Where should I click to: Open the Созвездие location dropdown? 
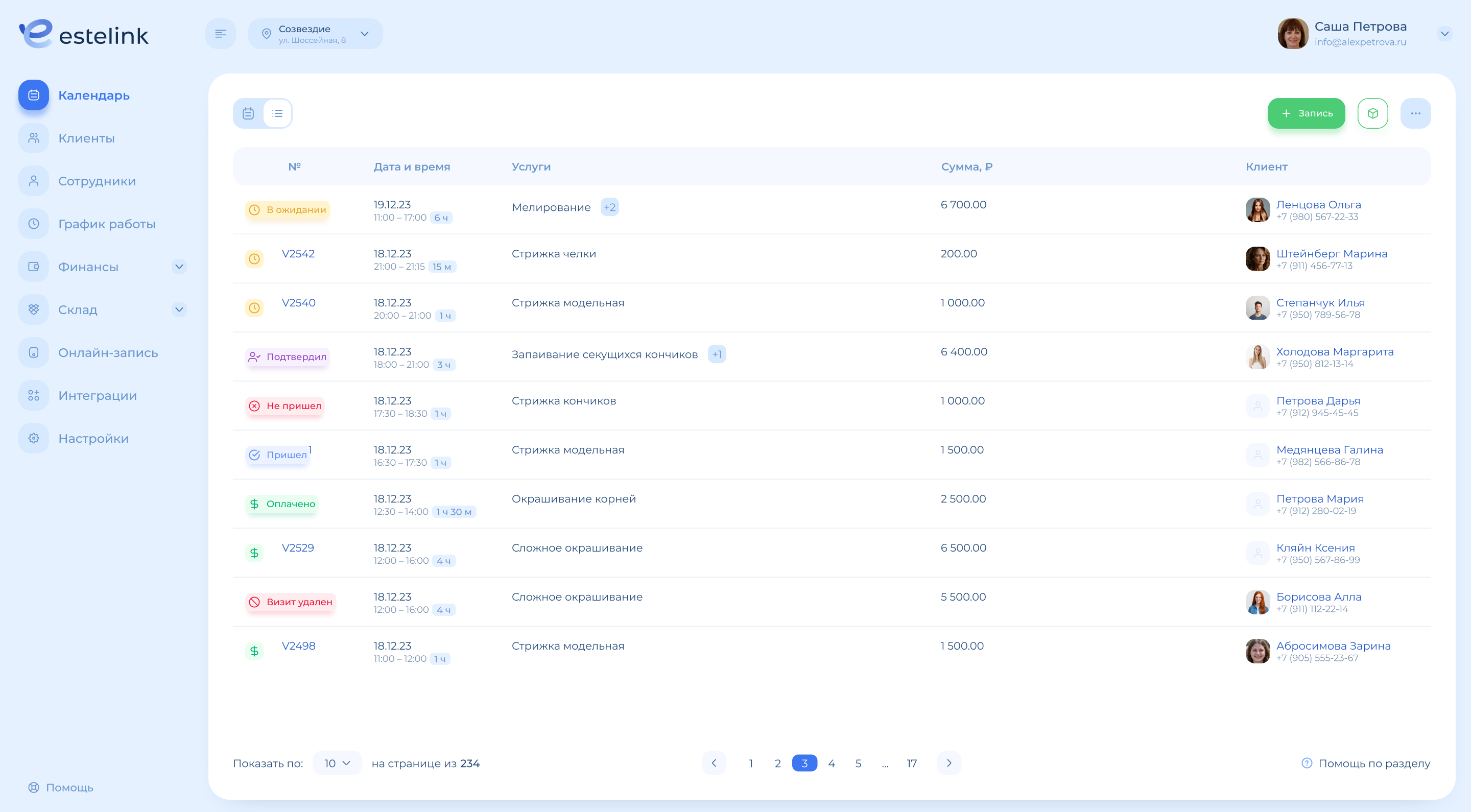(315, 34)
